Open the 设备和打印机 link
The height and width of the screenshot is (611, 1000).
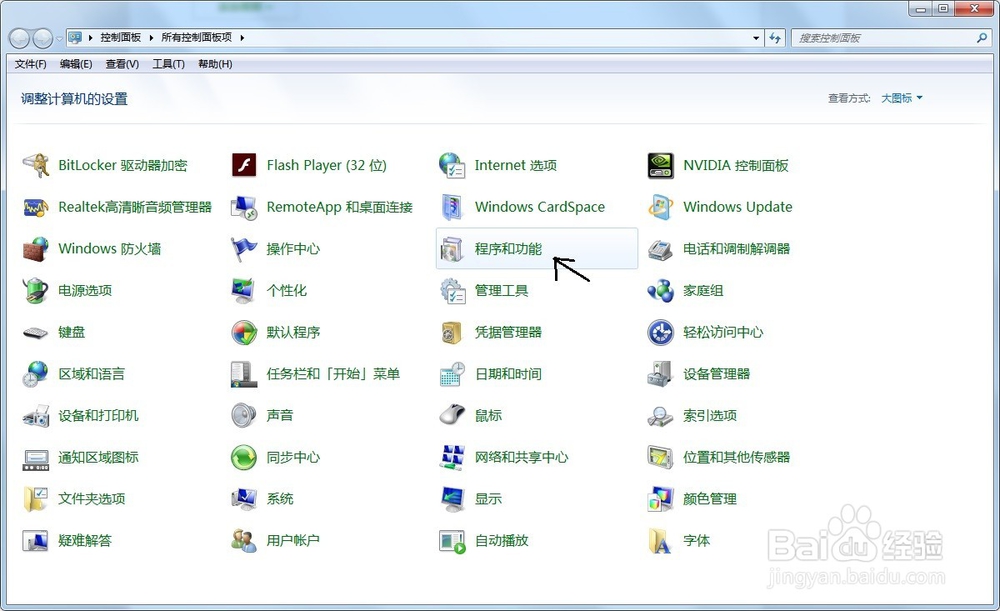pos(98,416)
